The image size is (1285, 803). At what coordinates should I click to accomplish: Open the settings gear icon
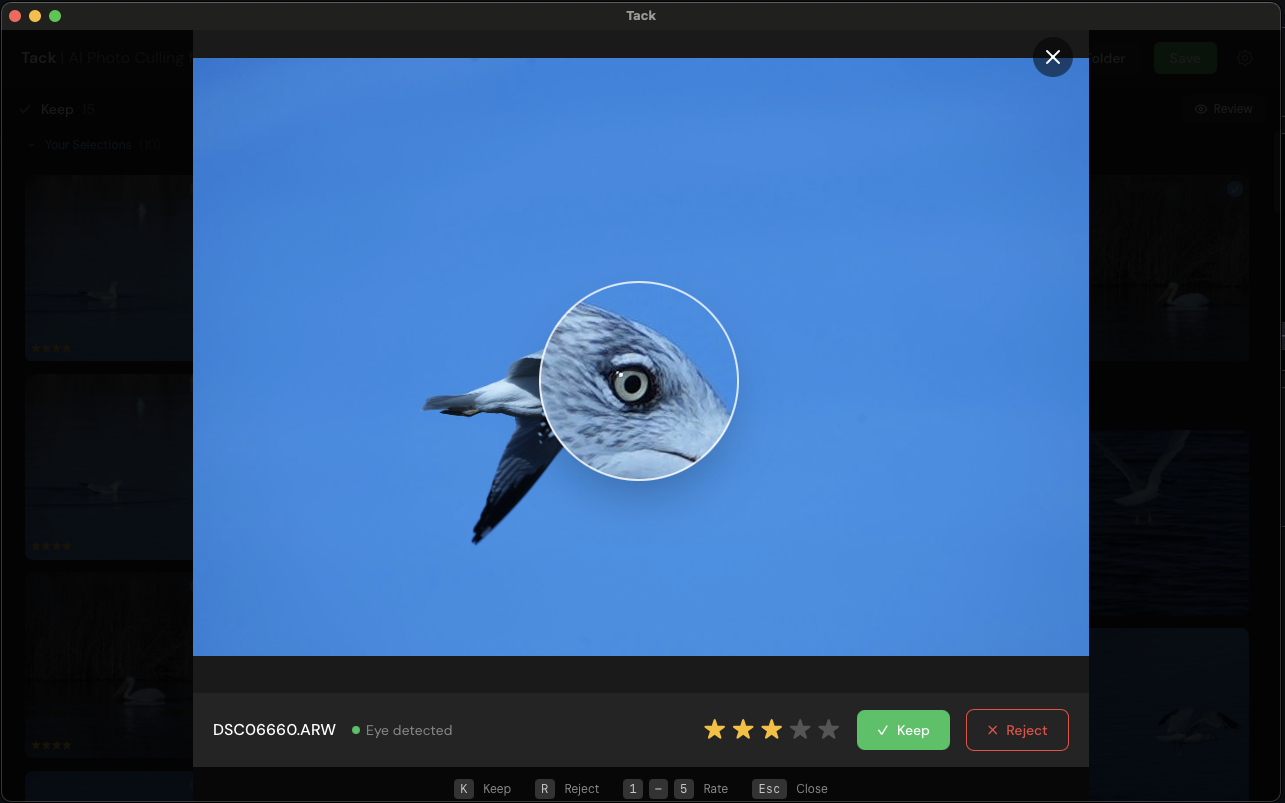point(1245,58)
